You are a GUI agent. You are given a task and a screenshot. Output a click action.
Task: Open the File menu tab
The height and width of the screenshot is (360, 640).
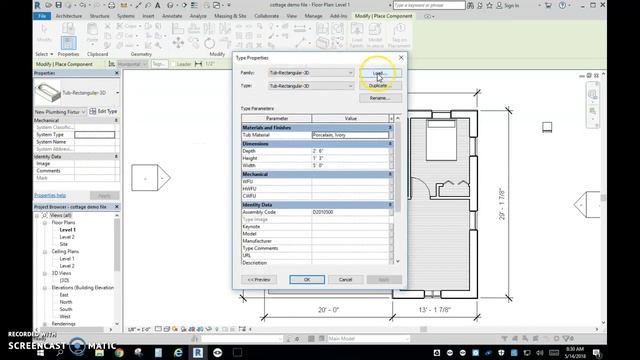point(42,16)
